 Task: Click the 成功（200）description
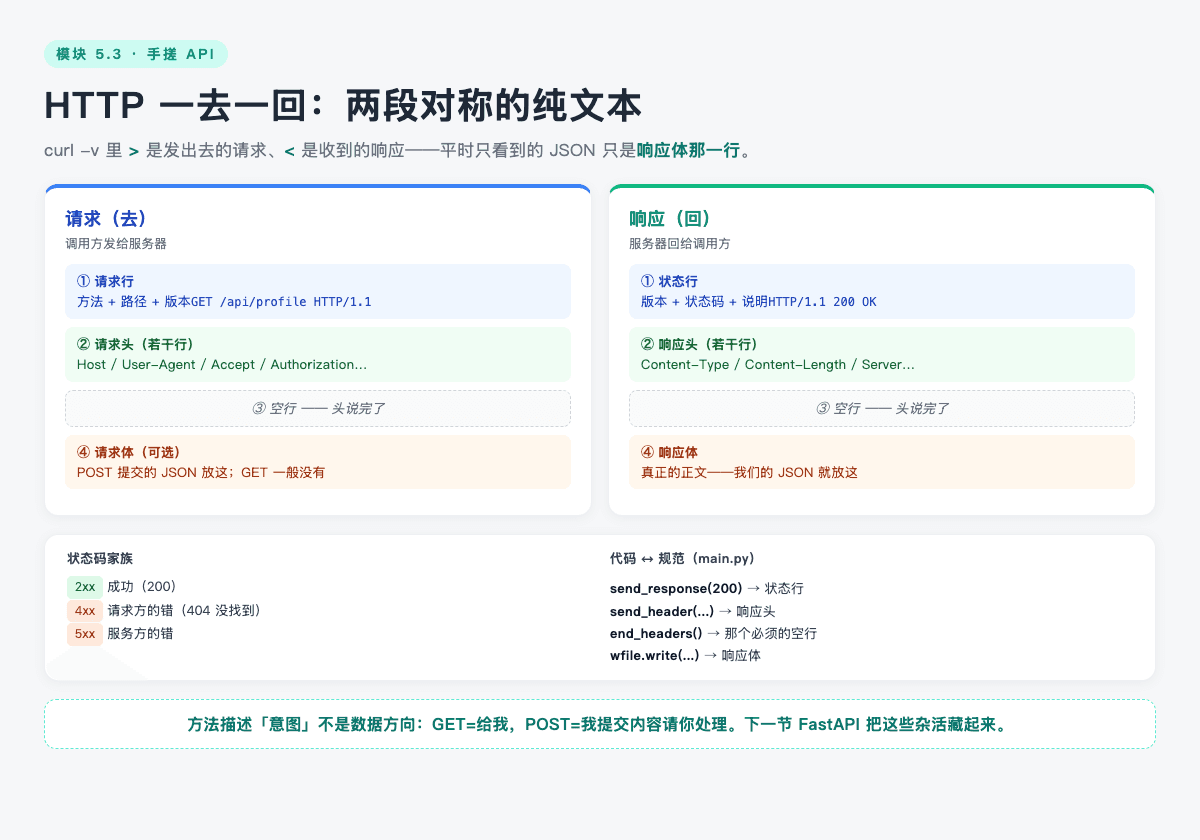click(x=142, y=587)
